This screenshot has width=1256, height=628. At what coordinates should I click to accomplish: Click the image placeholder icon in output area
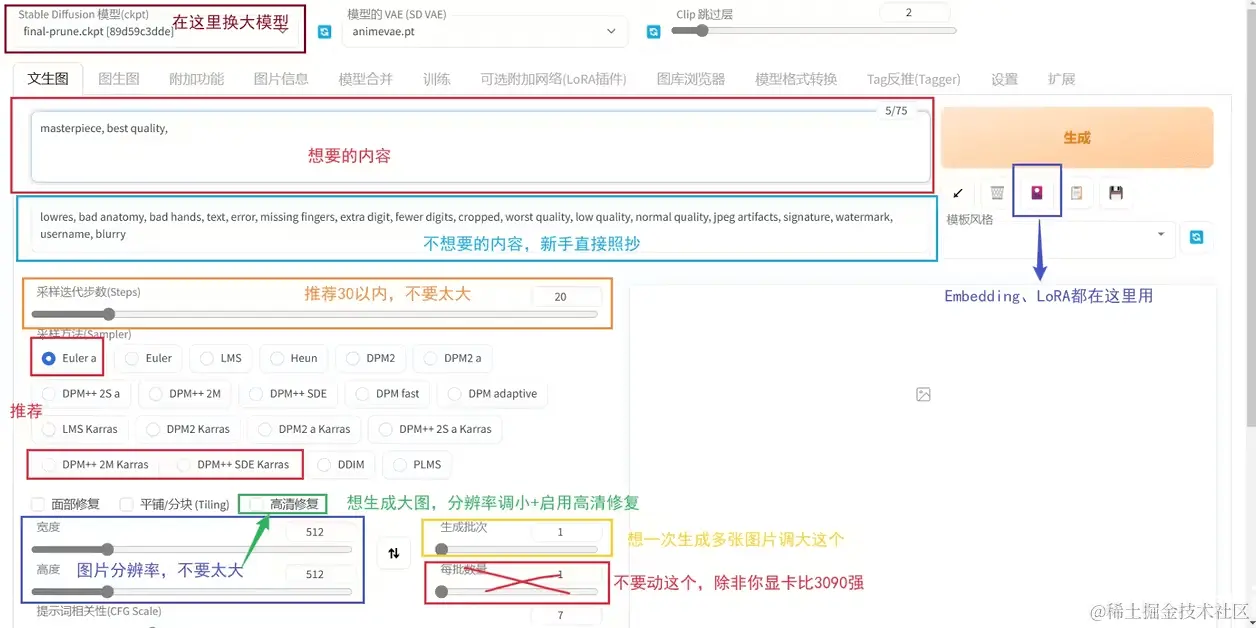coord(923,395)
